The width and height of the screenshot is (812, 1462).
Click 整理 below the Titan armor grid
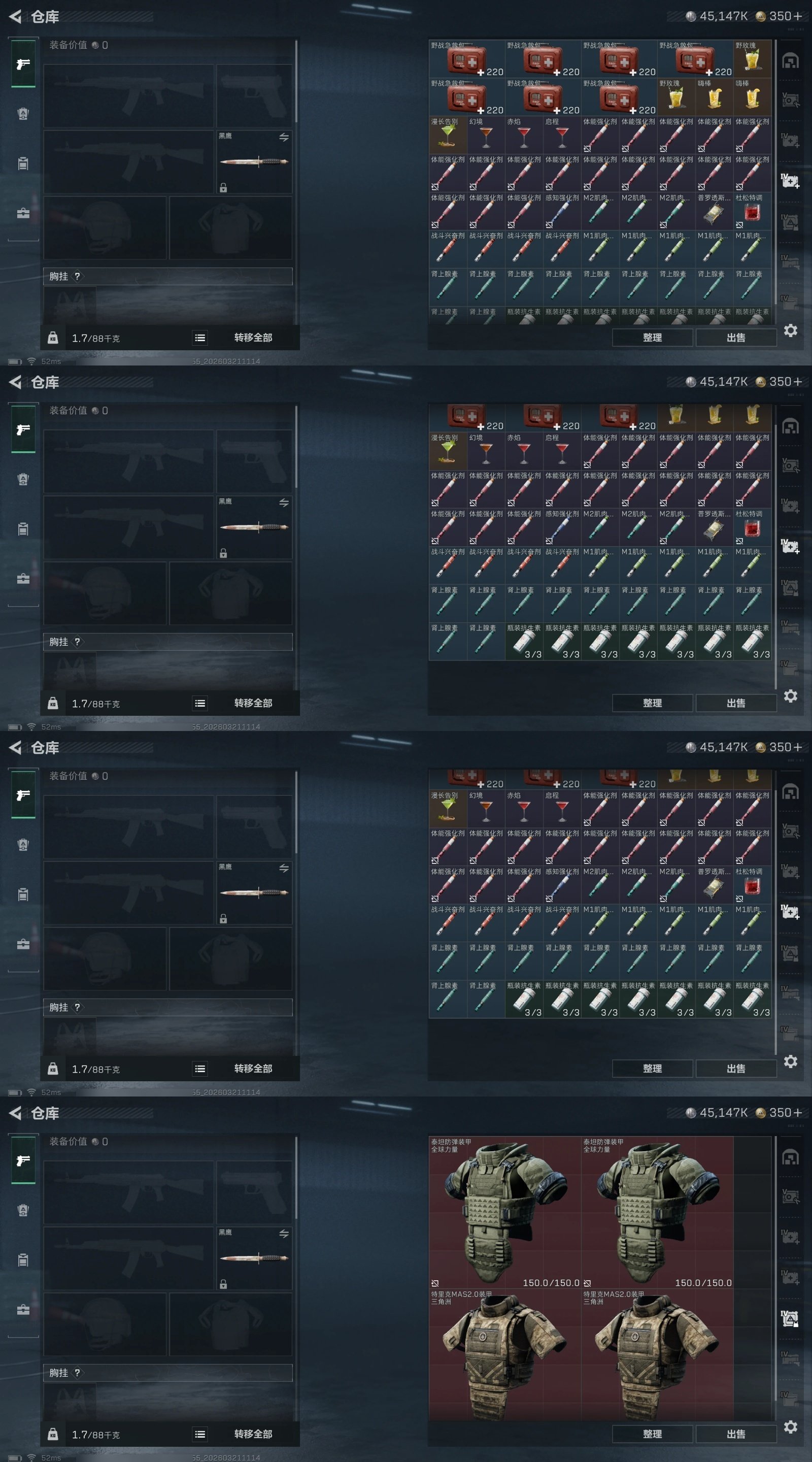pyautogui.click(x=652, y=1434)
